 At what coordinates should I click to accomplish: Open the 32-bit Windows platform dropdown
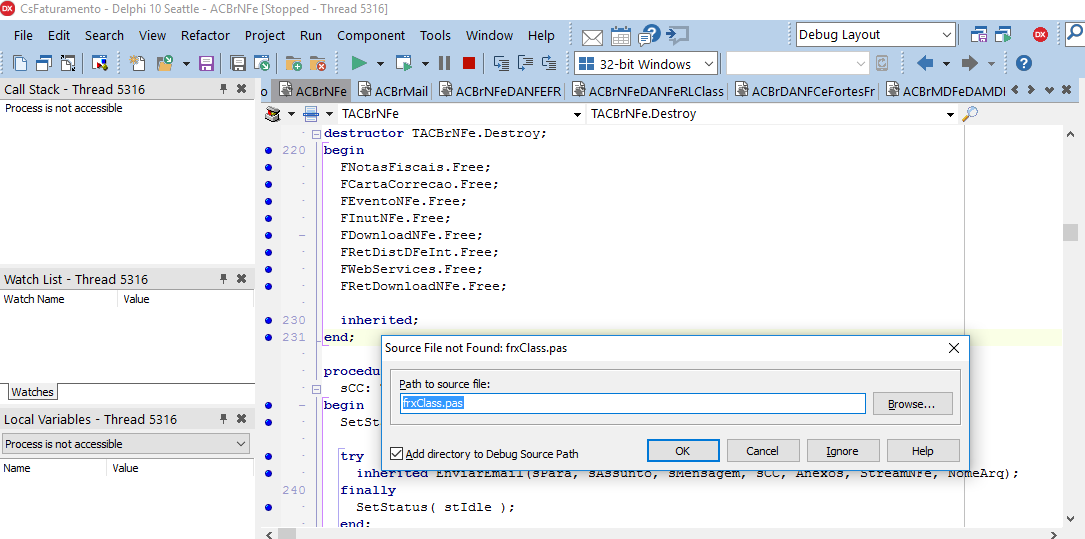click(x=709, y=64)
